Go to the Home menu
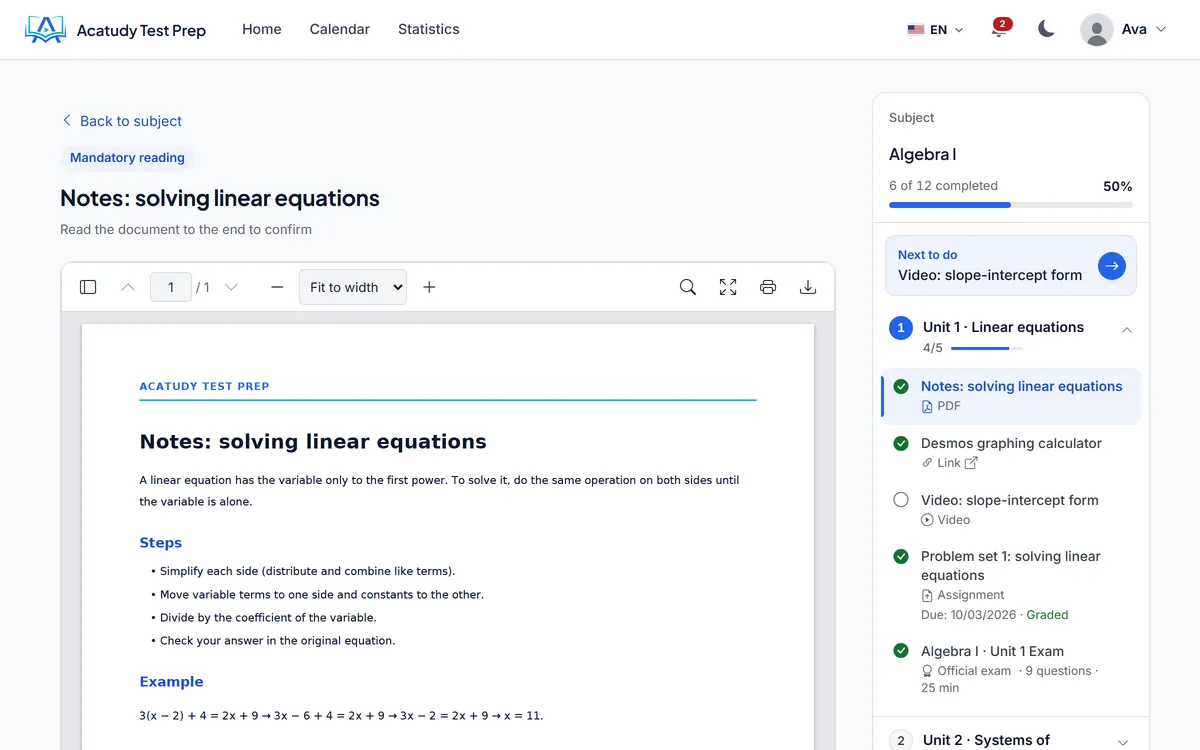Screen dimensions: 1200x750 pos(262,29)
